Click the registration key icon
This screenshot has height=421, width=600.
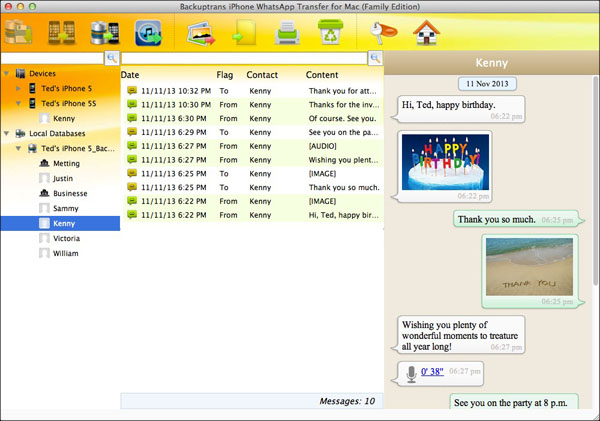coord(383,32)
